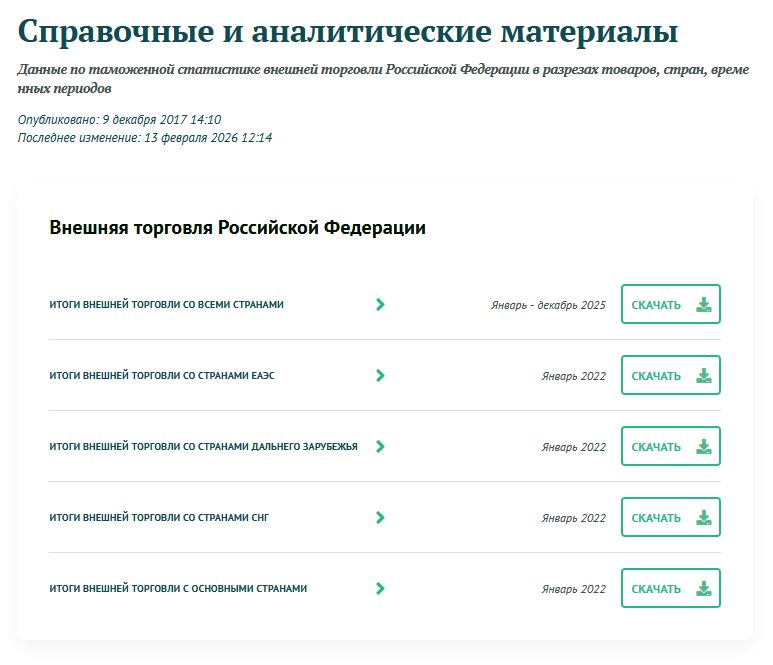Open 'Итоги внешней торговли с основными странами'
Screen dimensions: 773x665
pyautogui.click(x=178, y=589)
